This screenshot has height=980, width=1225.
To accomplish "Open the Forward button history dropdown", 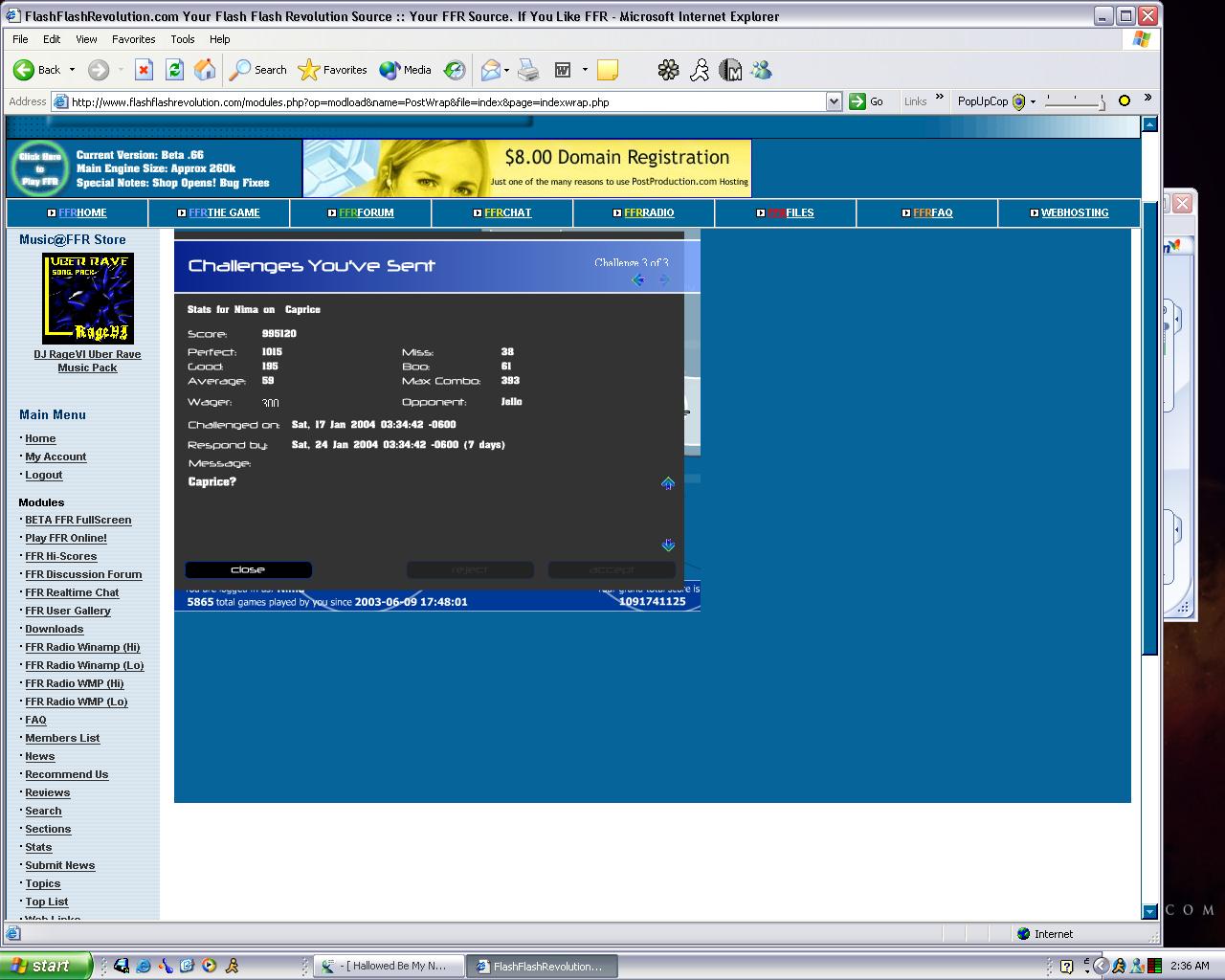I will 121,70.
